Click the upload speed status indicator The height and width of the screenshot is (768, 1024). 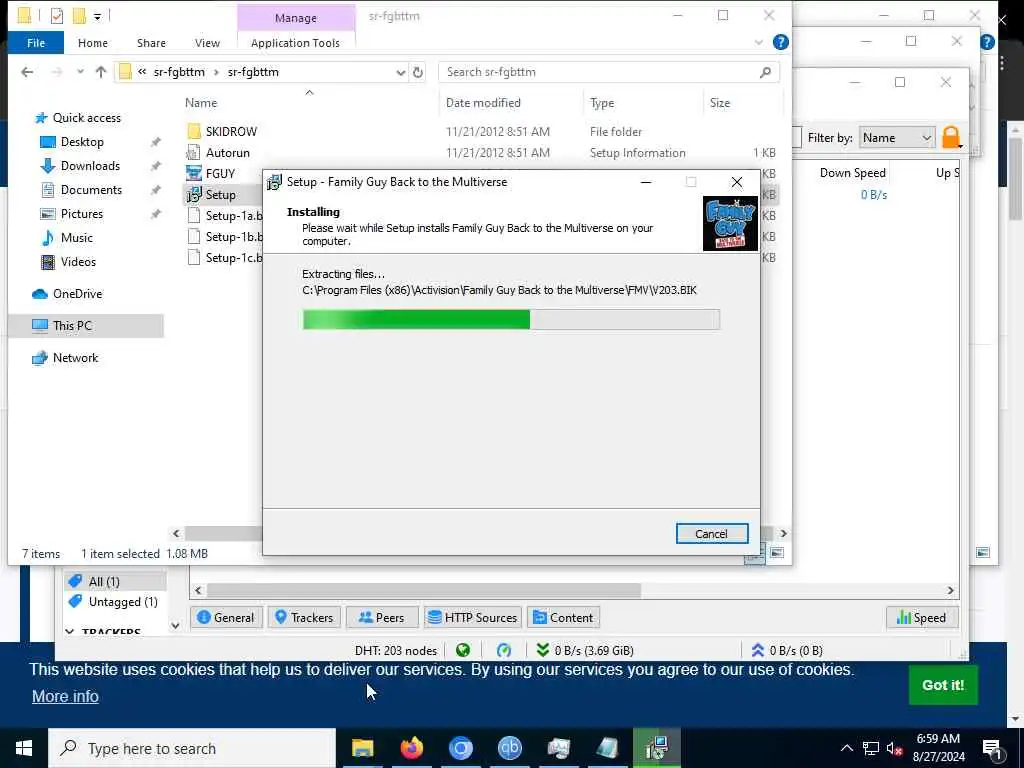click(787, 650)
